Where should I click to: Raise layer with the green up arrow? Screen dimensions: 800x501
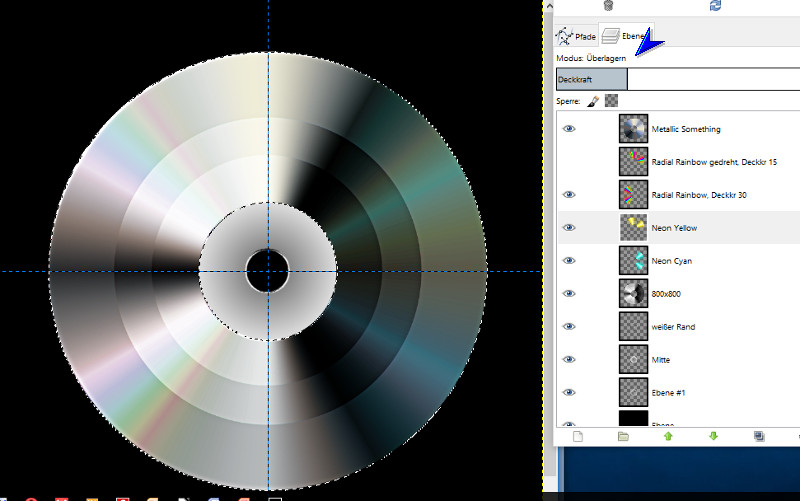[668, 436]
